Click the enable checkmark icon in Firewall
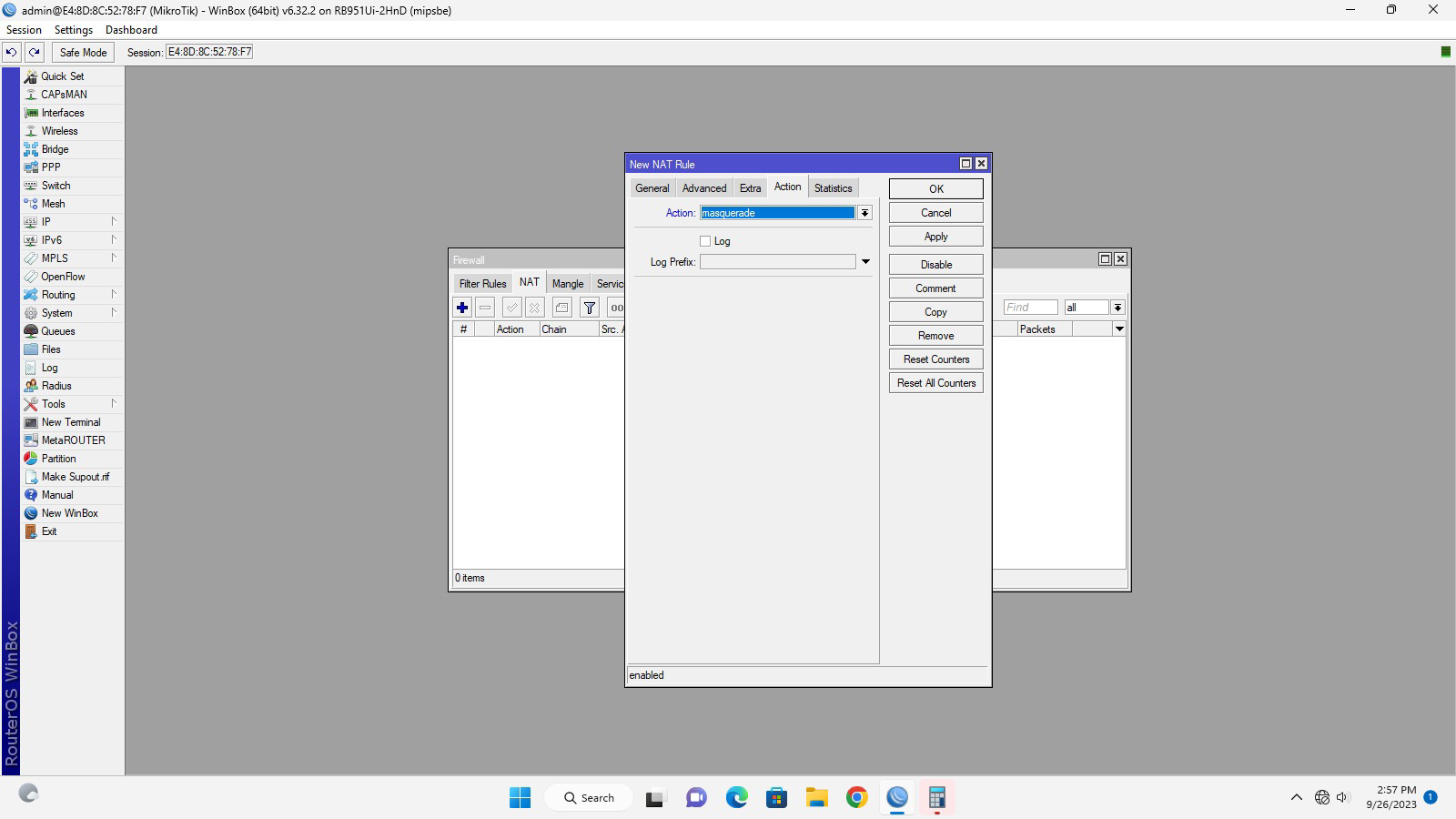Image resolution: width=1456 pixels, height=819 pixels. coord(512,308)
